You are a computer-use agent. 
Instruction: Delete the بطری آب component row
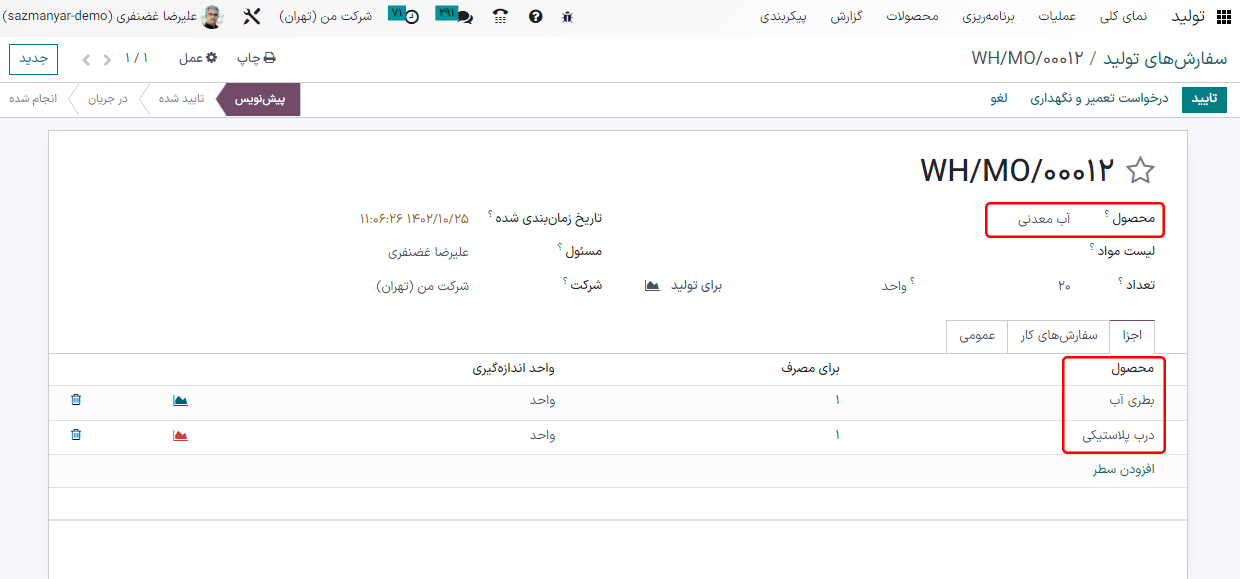click(x=76, y=401)
